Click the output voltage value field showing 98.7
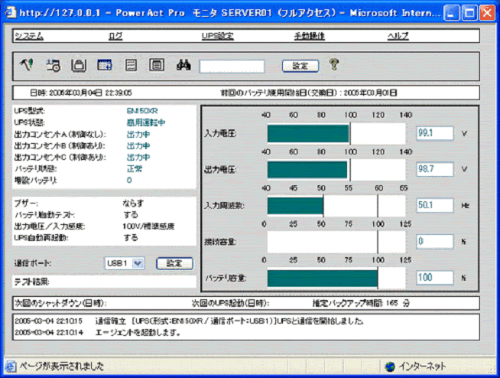The image size is (500, 378). [x=435, y=169]
